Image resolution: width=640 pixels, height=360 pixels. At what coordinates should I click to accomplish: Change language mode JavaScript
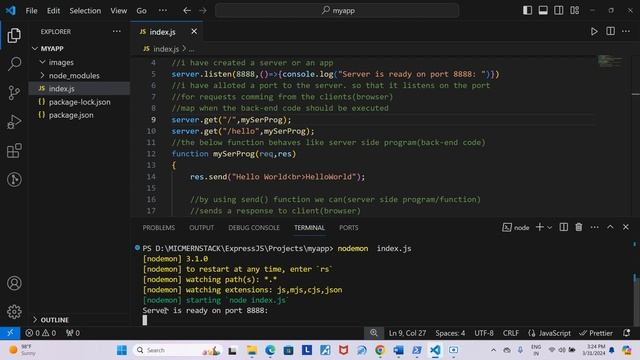coord(549,333)
